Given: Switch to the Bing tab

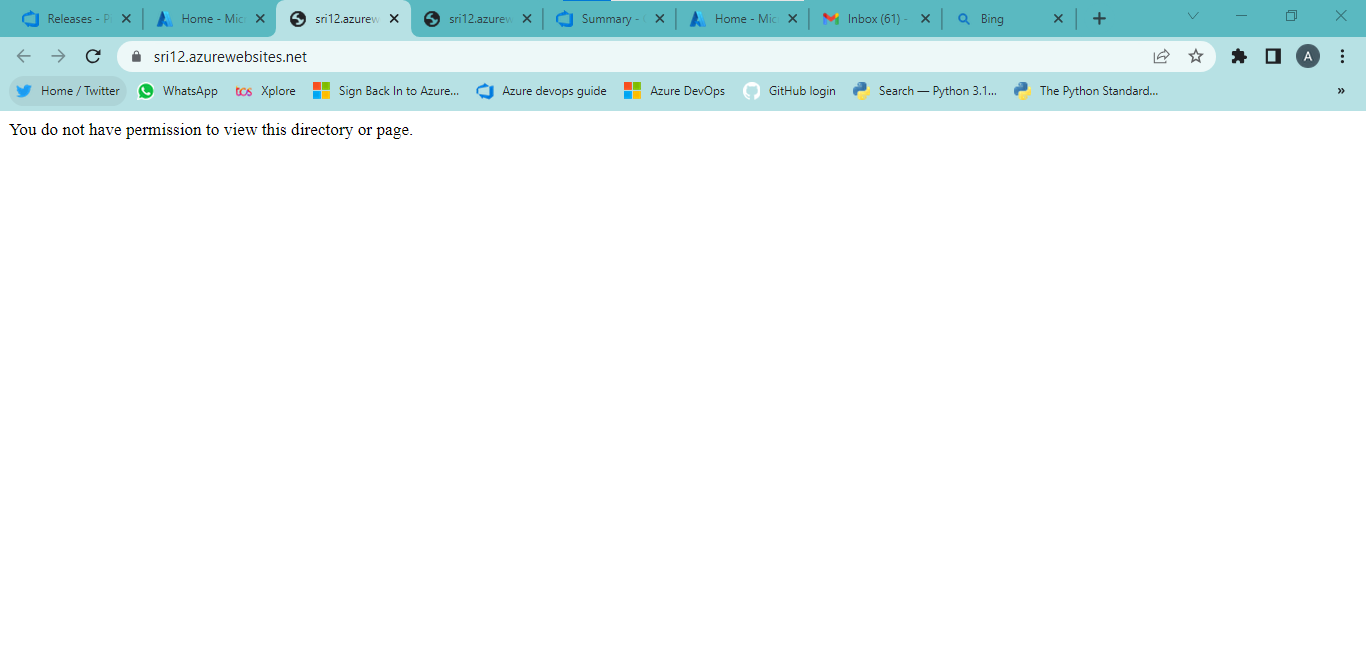Looking at the screenshot, I should [x=1008, y=19].
